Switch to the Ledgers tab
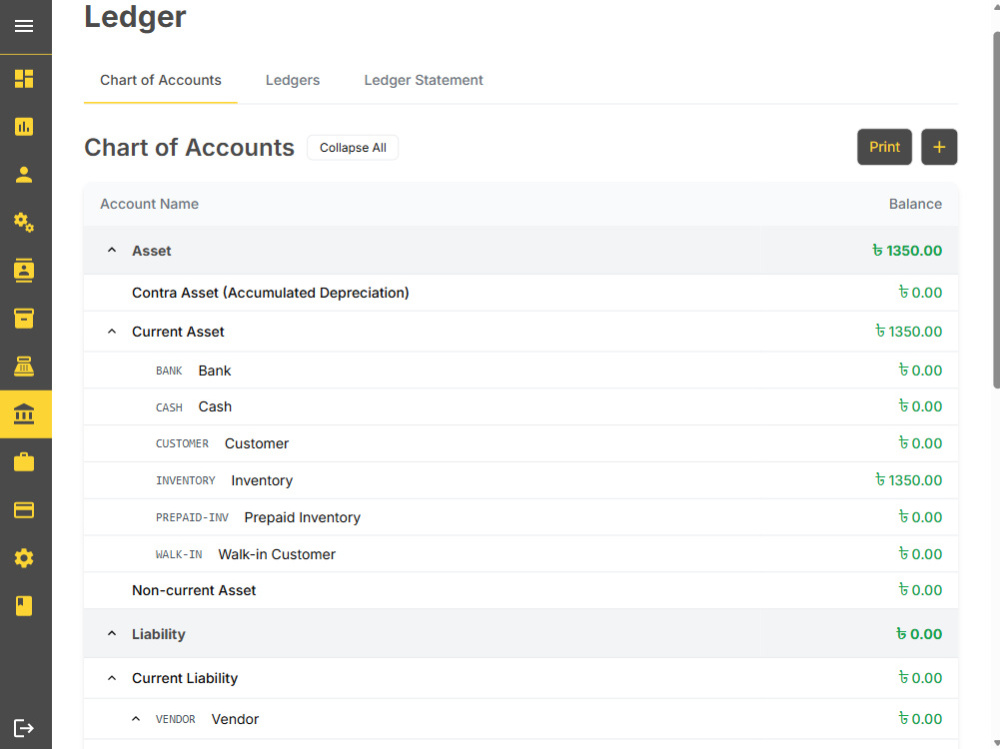 (x=293, y=80)
